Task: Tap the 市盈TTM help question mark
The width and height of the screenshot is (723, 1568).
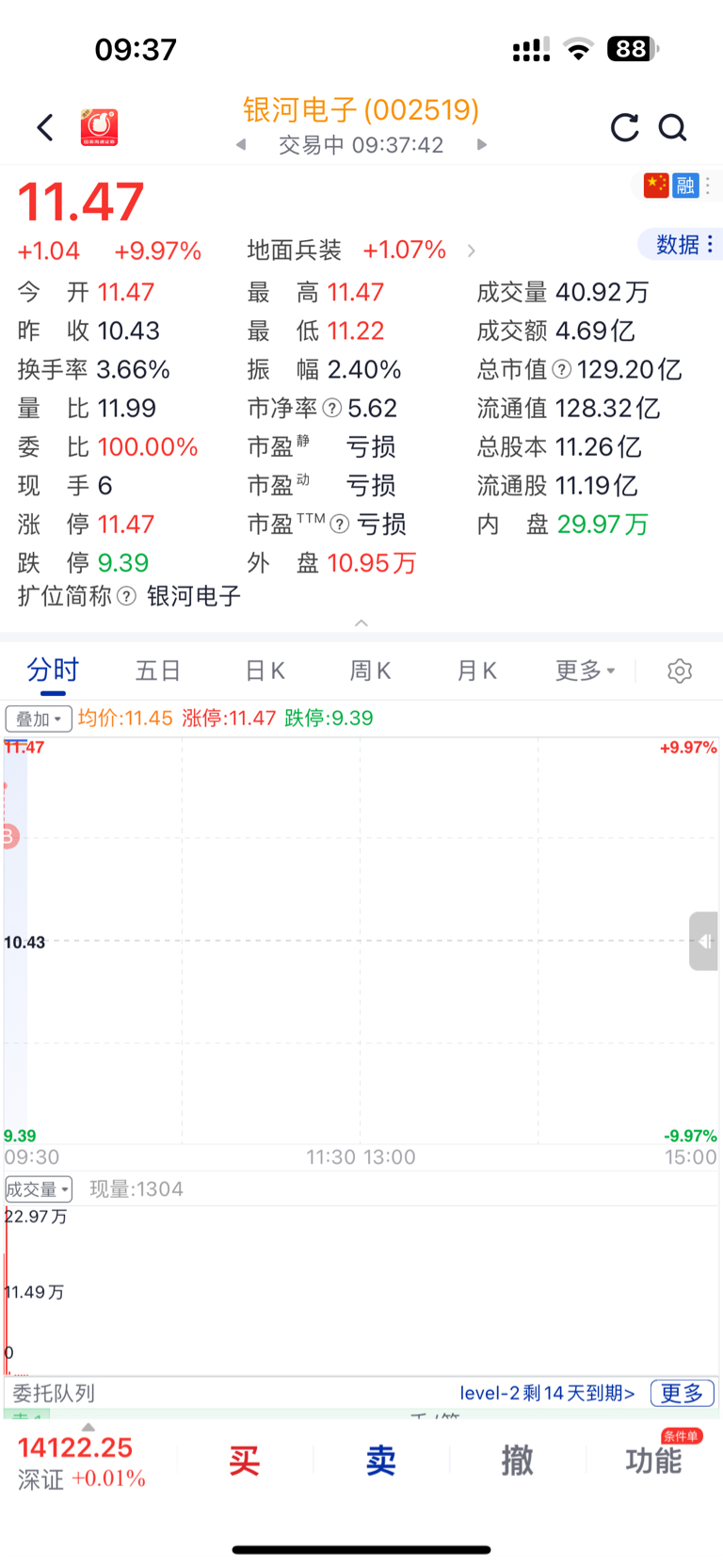Action: (340, 524)
